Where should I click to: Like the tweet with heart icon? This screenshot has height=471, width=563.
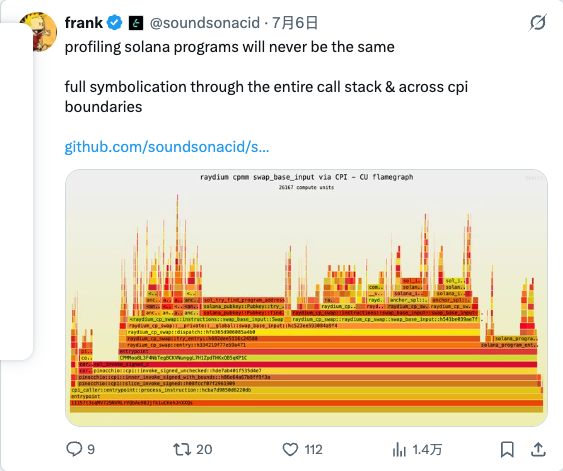pos(290,449)
